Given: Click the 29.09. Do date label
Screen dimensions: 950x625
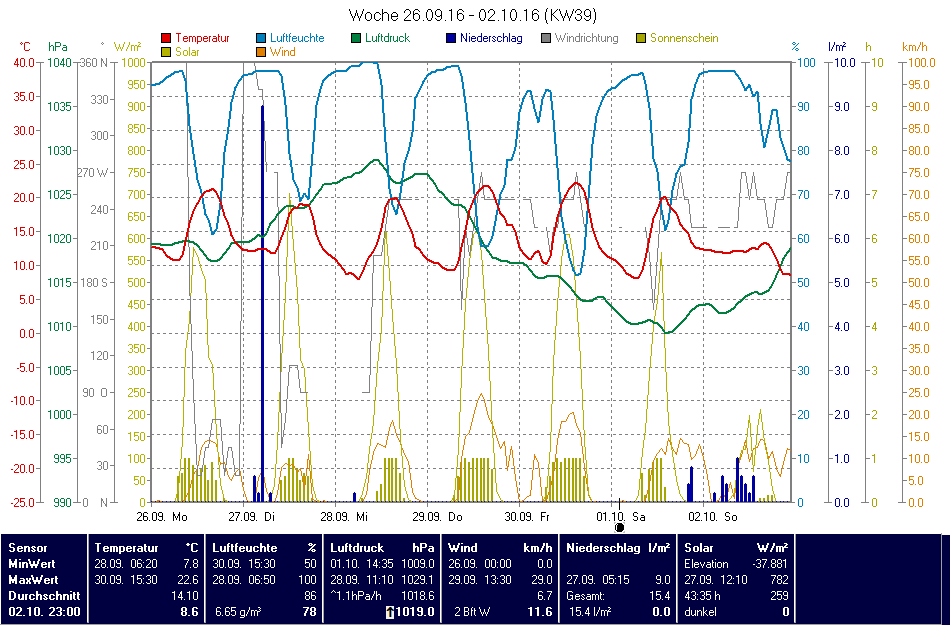Looking at the screenshot, I should pyautogui.click(x=437, y=517).
